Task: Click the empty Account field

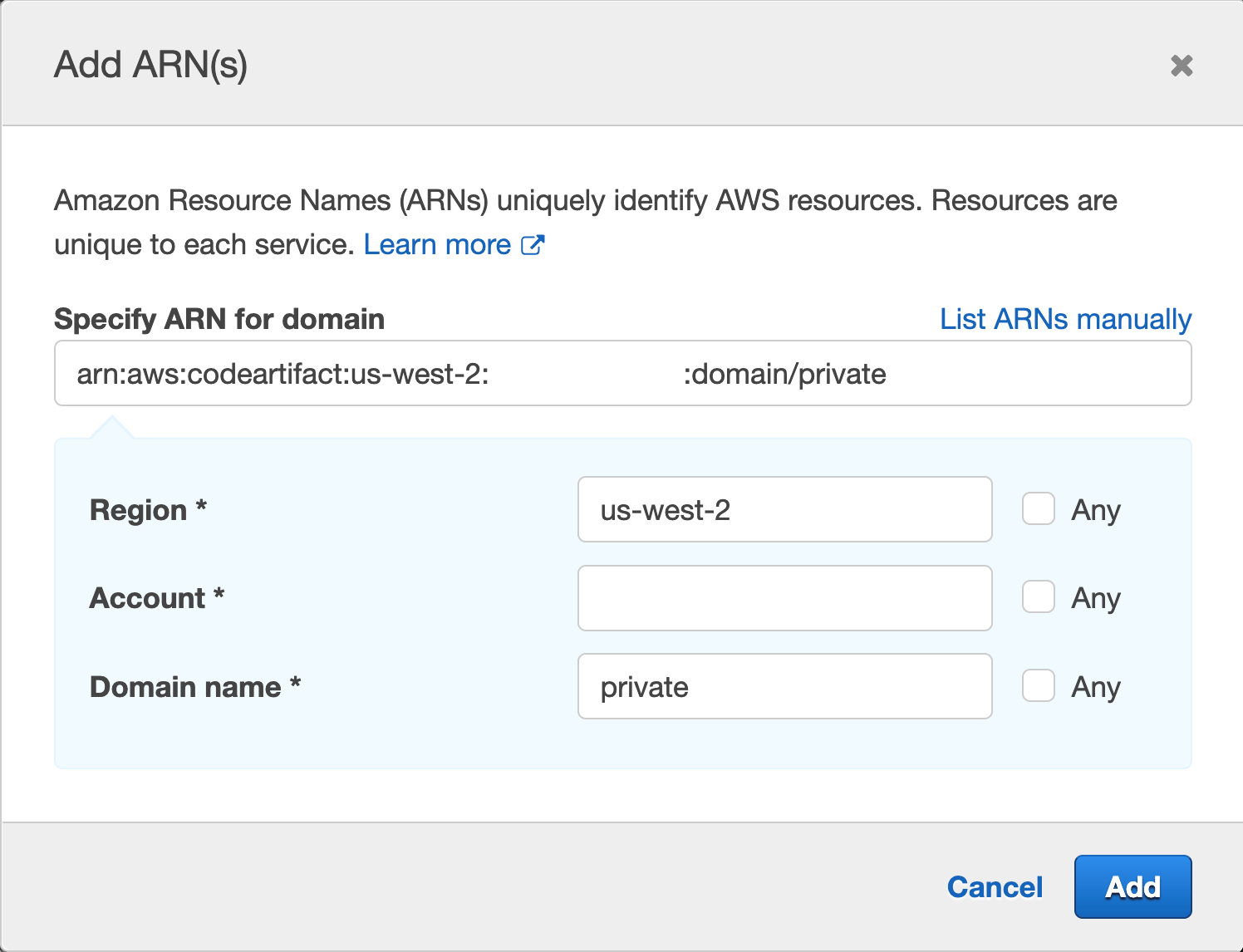Action: 784,597
